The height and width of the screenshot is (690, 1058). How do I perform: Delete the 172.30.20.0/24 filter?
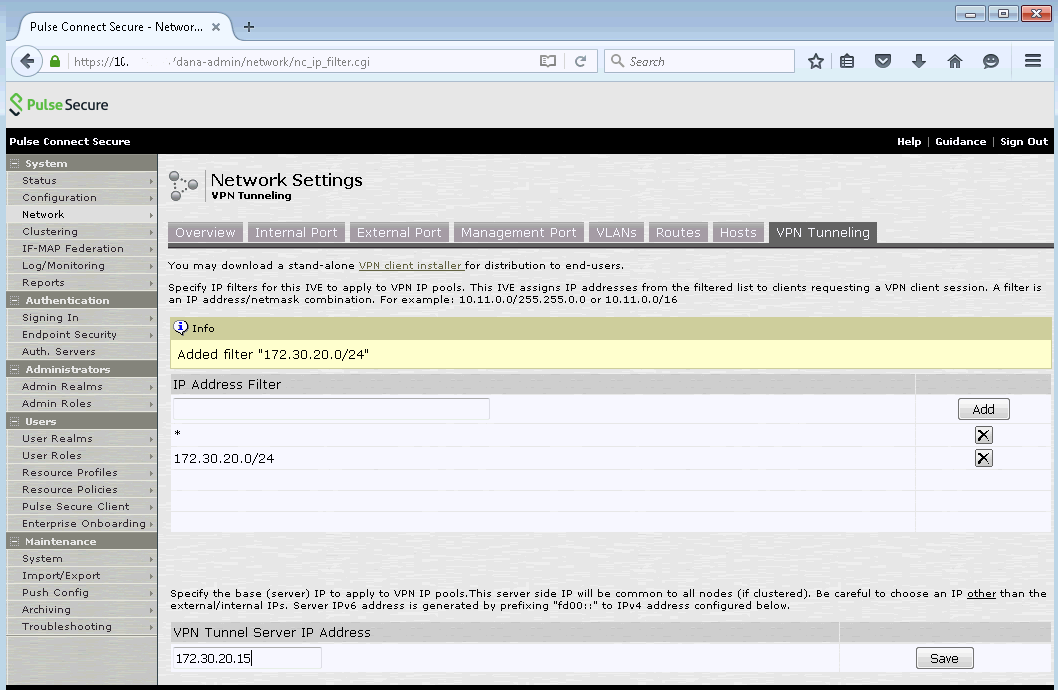coord(983,458)
